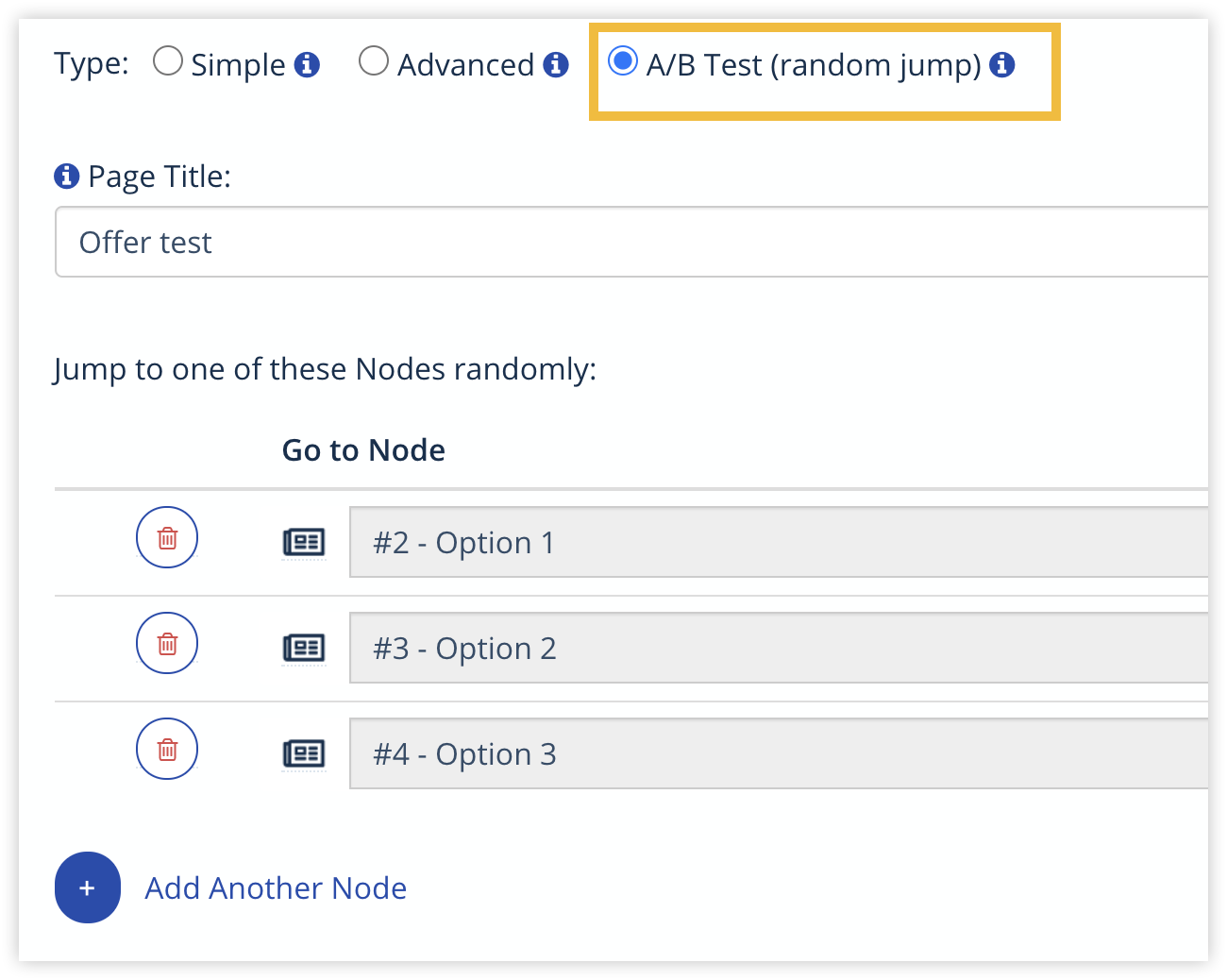Screen dimensions: 1227x980
Task: Remove the Option 3 node row
Action: pos(167,750)
